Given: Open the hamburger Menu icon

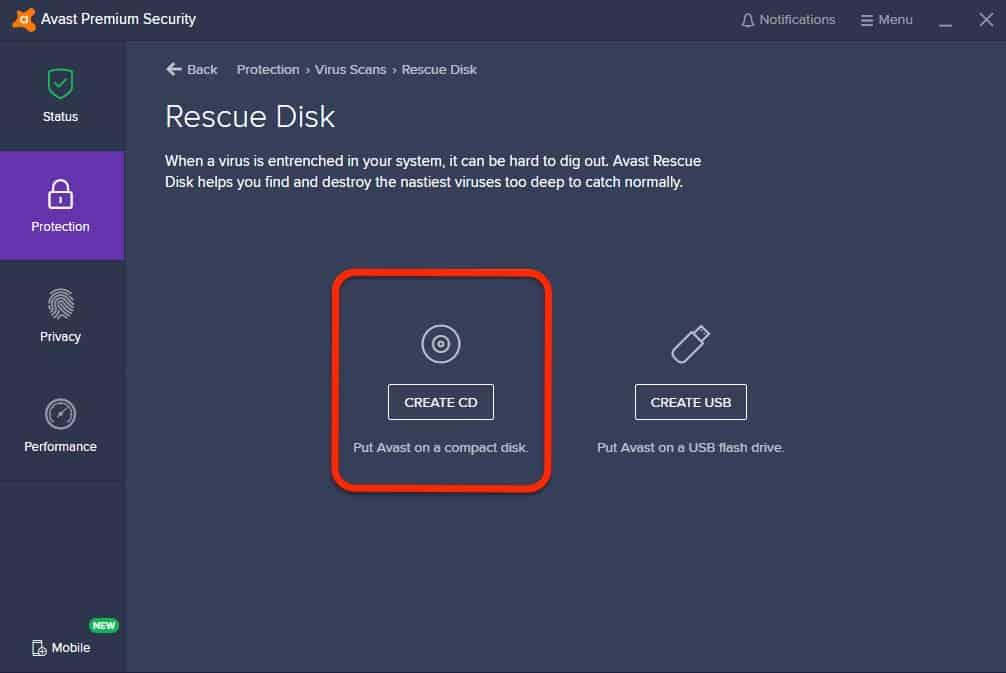Looking at the screenshot, I should (867, 21).
